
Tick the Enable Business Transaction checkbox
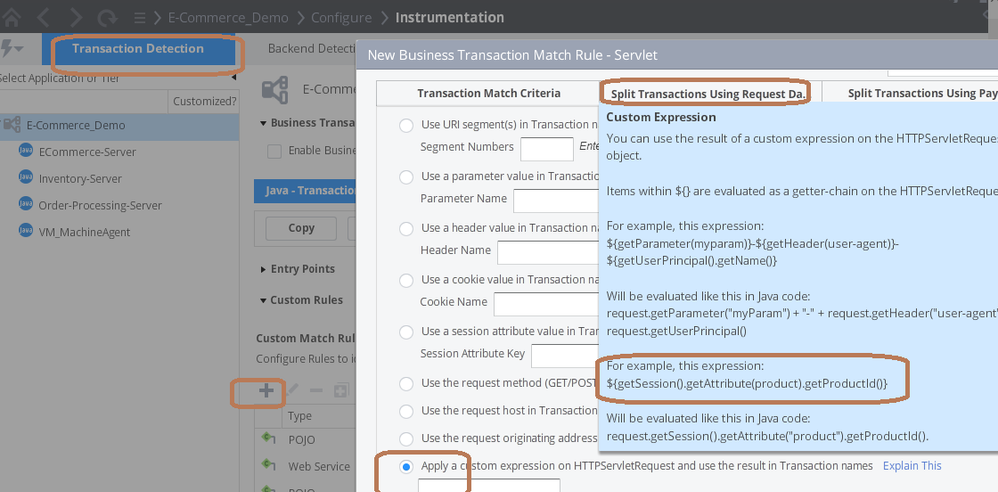(x=275, y=151)
